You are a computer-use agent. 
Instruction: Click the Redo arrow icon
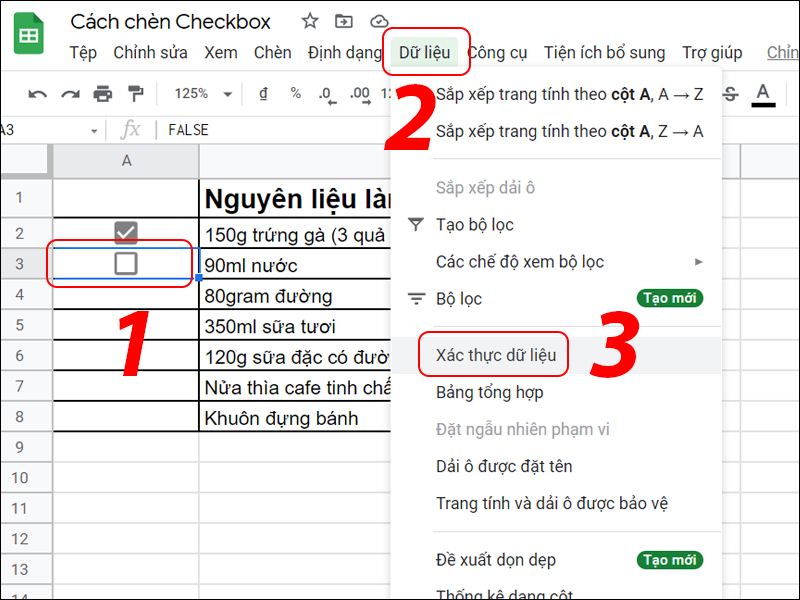pos(70,94)
